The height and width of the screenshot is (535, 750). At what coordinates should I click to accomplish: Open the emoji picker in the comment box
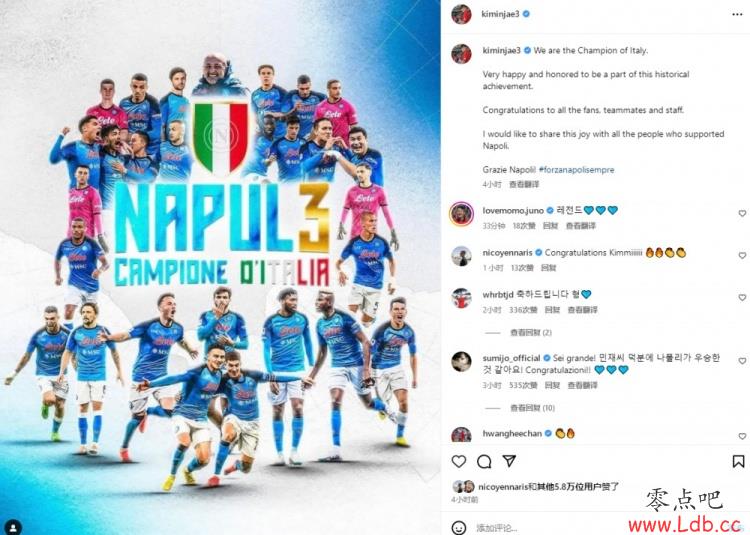[x=459, y=527]
